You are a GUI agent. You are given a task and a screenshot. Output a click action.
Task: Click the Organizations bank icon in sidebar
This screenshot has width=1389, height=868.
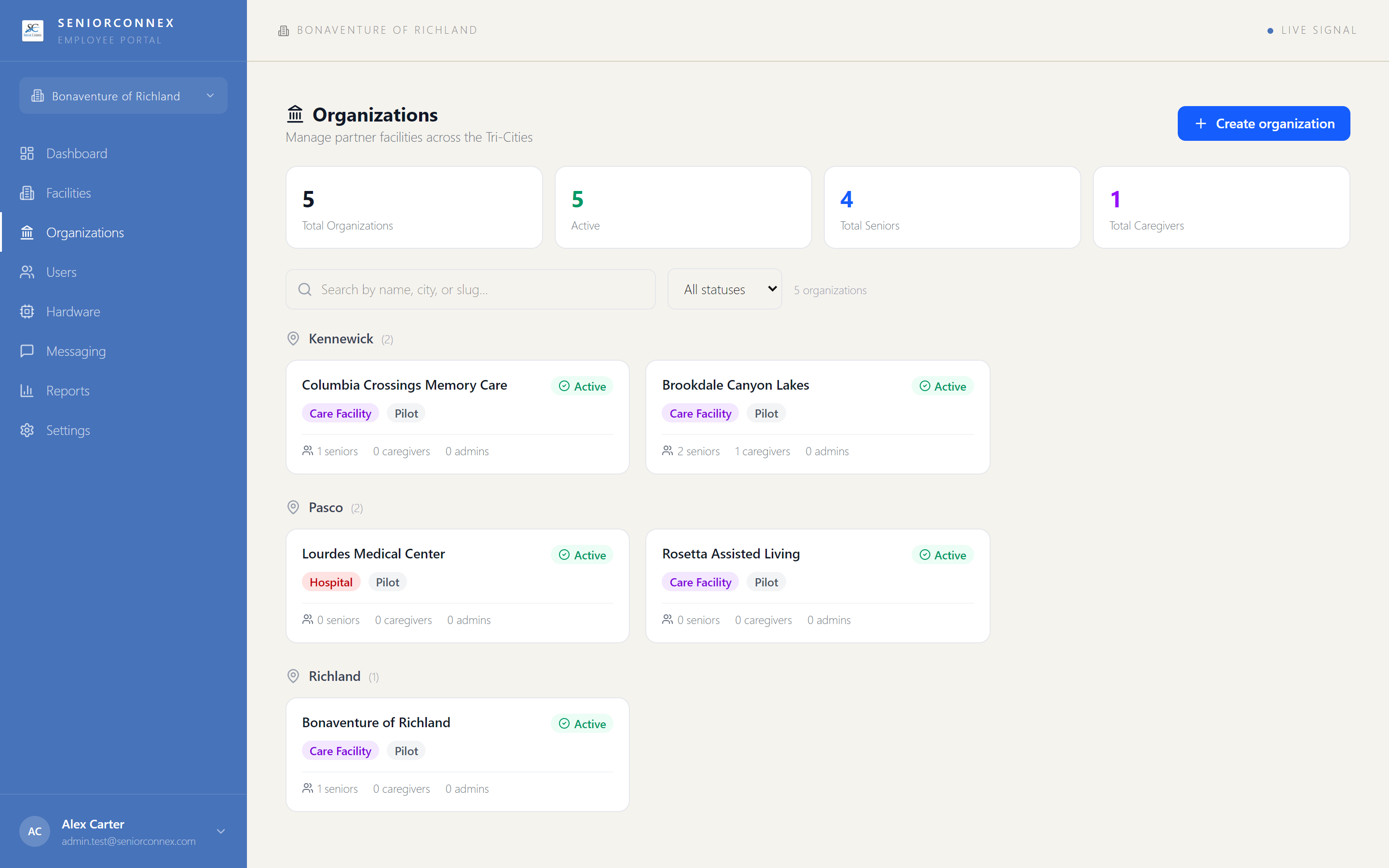[27, 232]
